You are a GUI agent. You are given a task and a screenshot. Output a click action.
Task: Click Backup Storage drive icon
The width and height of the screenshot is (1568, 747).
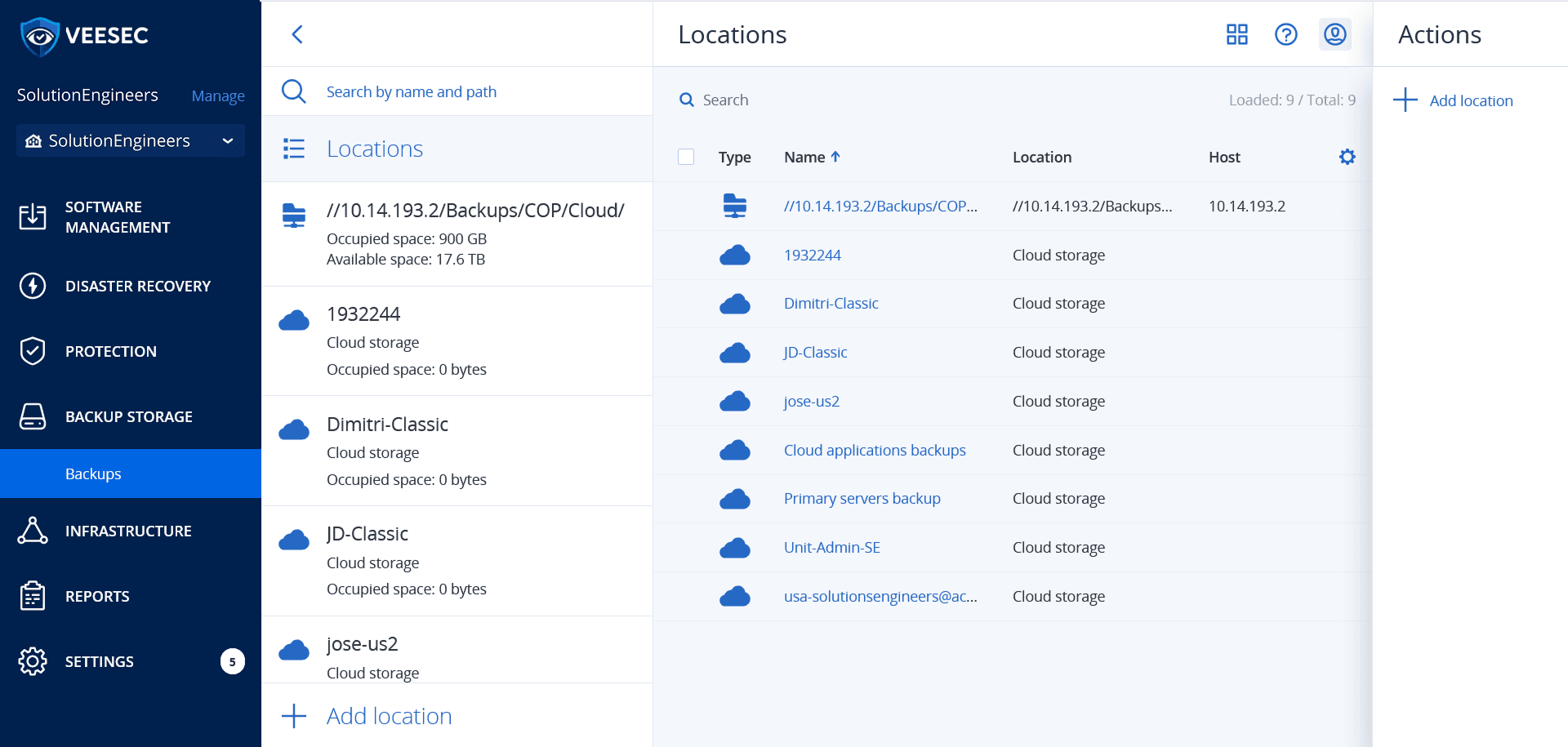(x=33, y=416)
